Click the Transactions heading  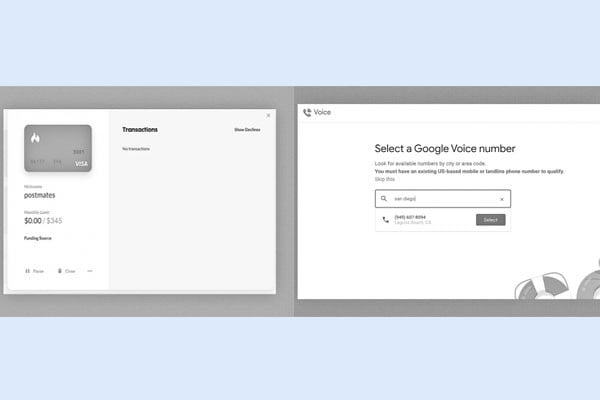pyautogui.click(x=140, y=130)
